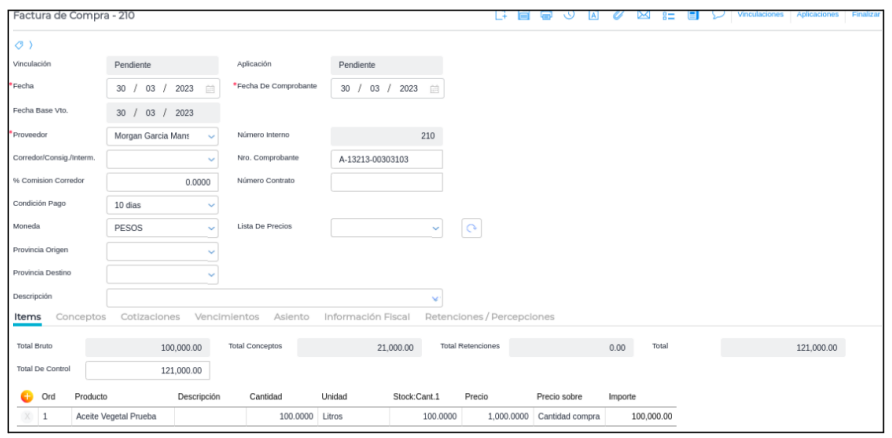Open calendar picker for Fecha De Comprobante
Viewport: 892px width, 438px height.
tap(435, 89)
